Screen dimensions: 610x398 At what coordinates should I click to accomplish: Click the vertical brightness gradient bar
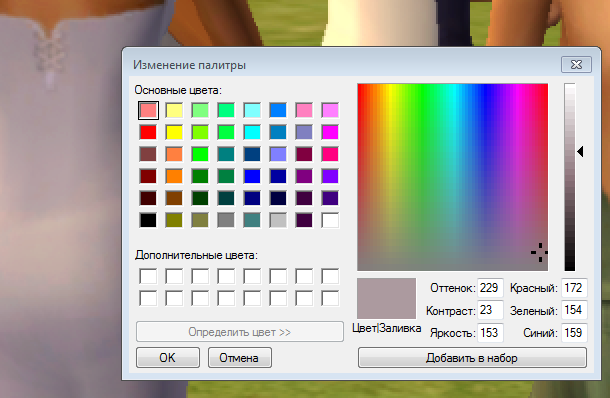click(570, 177)
